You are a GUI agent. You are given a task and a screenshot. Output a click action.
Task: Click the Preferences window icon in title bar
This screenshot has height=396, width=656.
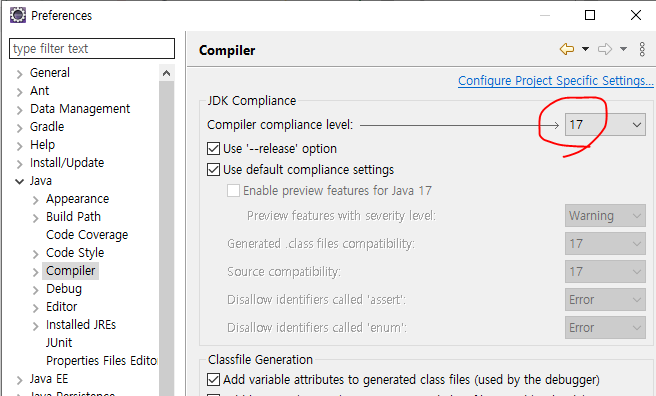click(18, 15)
